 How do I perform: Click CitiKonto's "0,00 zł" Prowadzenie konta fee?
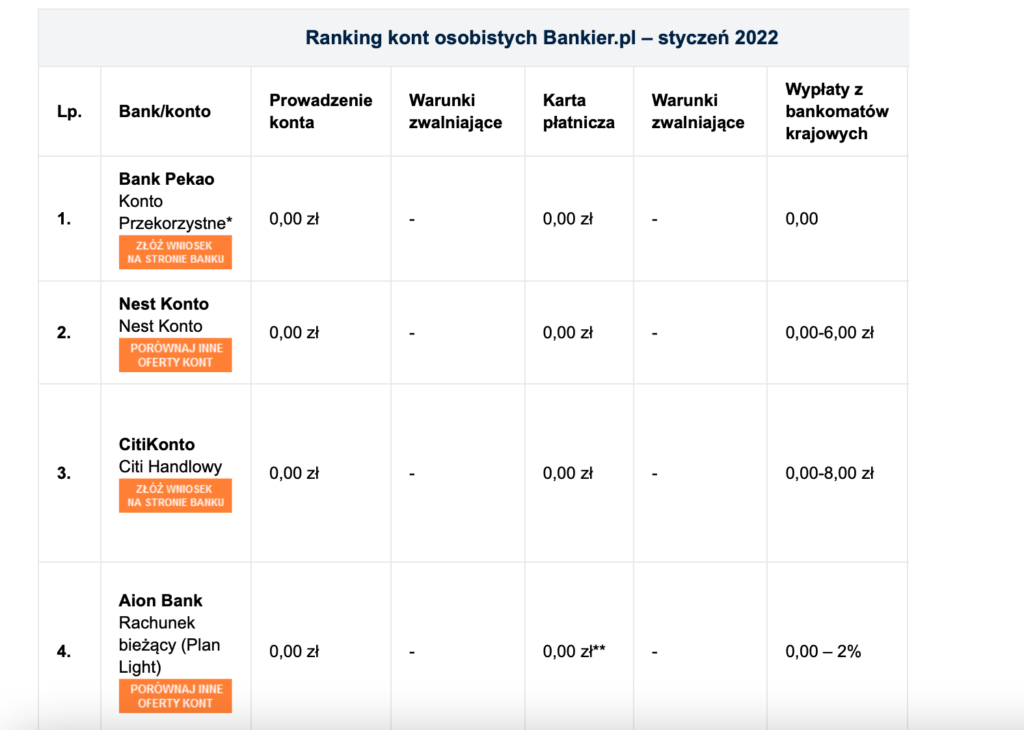294,473
